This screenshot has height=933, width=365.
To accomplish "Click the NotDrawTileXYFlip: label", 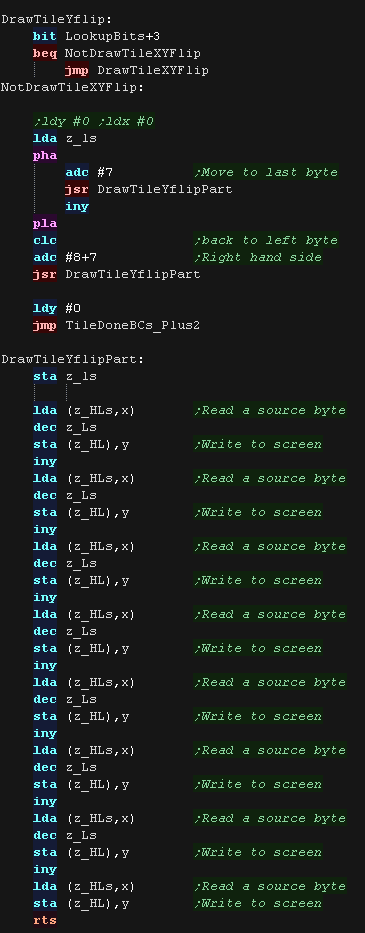I will 72,87.
